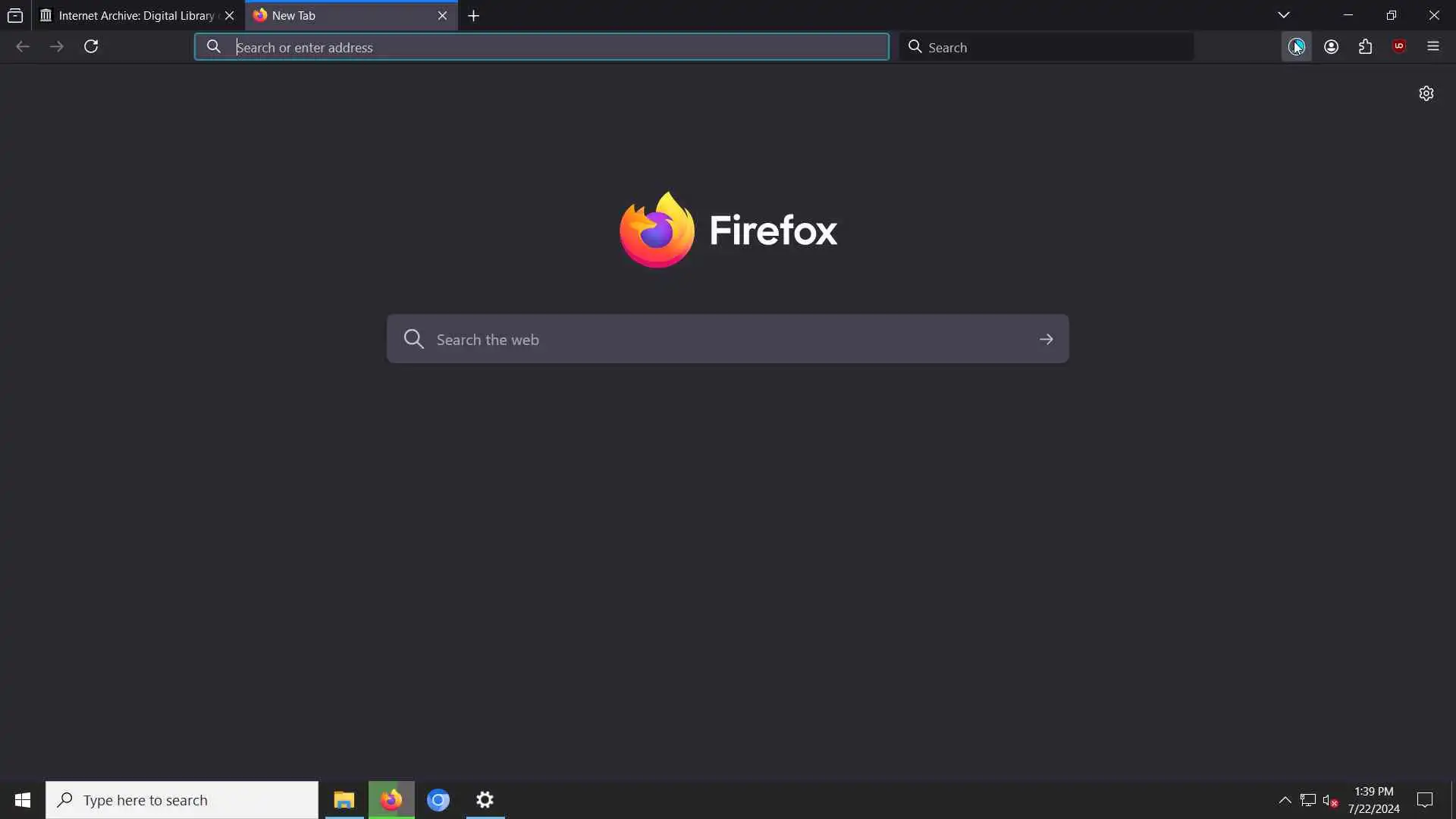Expand the List all tabs chevron
1456x819 pixels.
pyautogui.click(x=1283, y=15)
